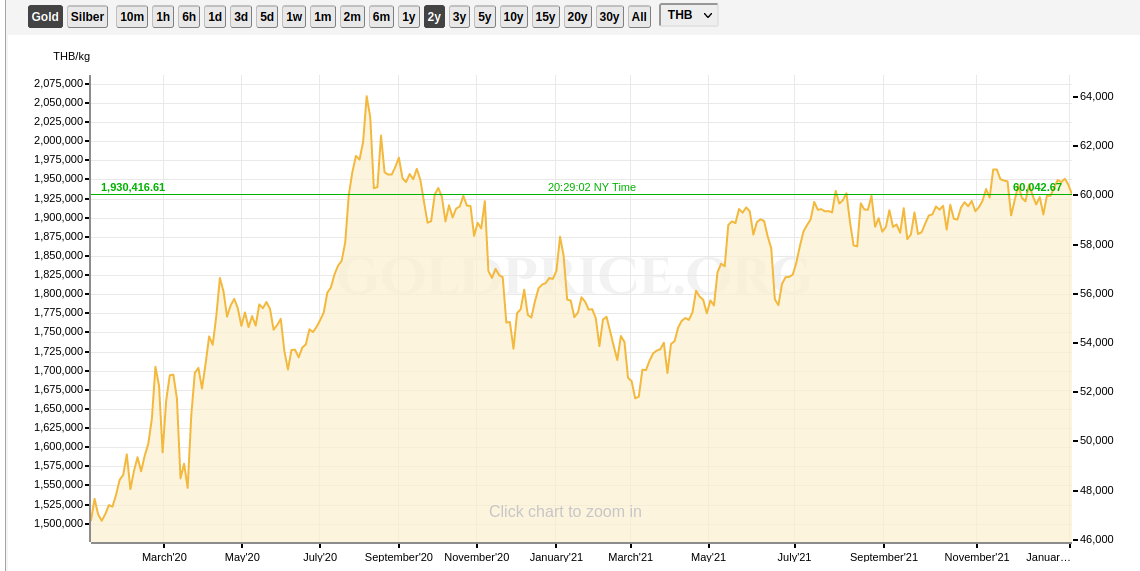The image size is (1140, 571).
Task: Click the 'Click chart to zoom in' text
Action: 565,512
